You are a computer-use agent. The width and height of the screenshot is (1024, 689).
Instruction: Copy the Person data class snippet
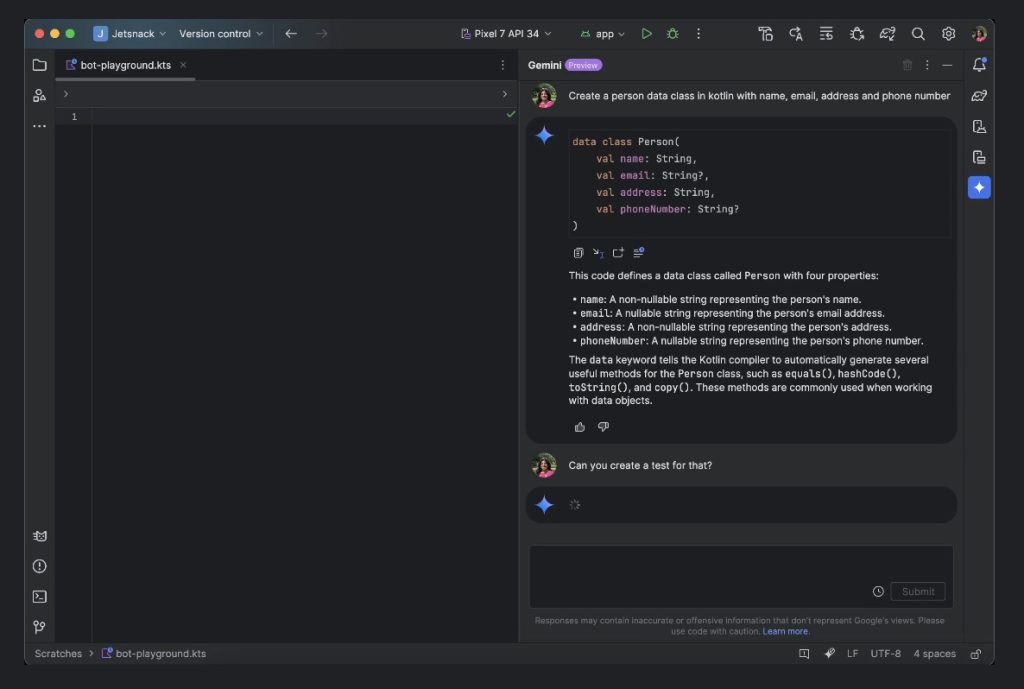[578, 252]
